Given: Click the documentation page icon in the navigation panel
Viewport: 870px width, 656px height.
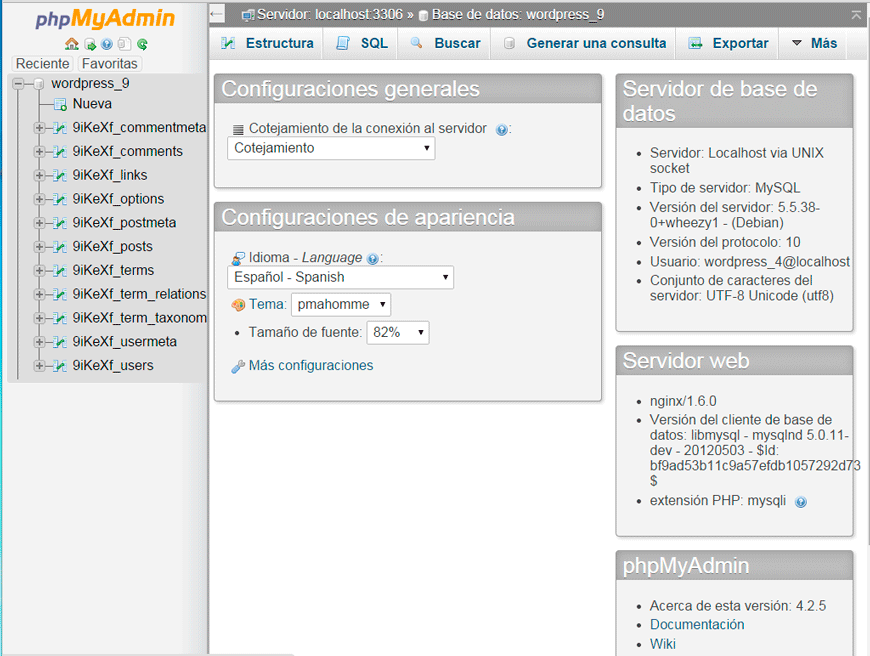Looking at the screenshot, I should pyautogui.click(x=124, y=45).
